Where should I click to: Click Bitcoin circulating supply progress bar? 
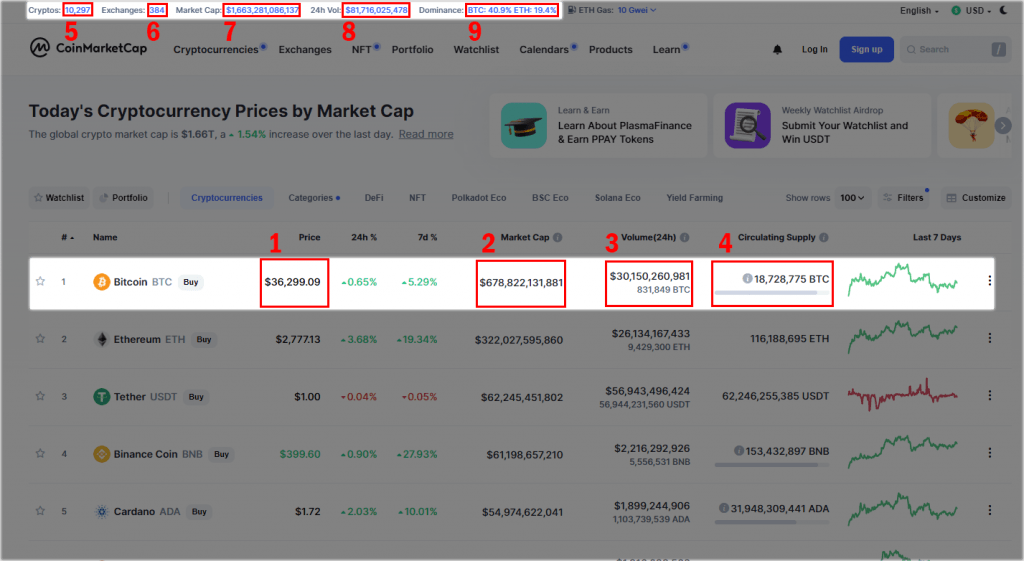pyautogui.click(x=772, y=293)
